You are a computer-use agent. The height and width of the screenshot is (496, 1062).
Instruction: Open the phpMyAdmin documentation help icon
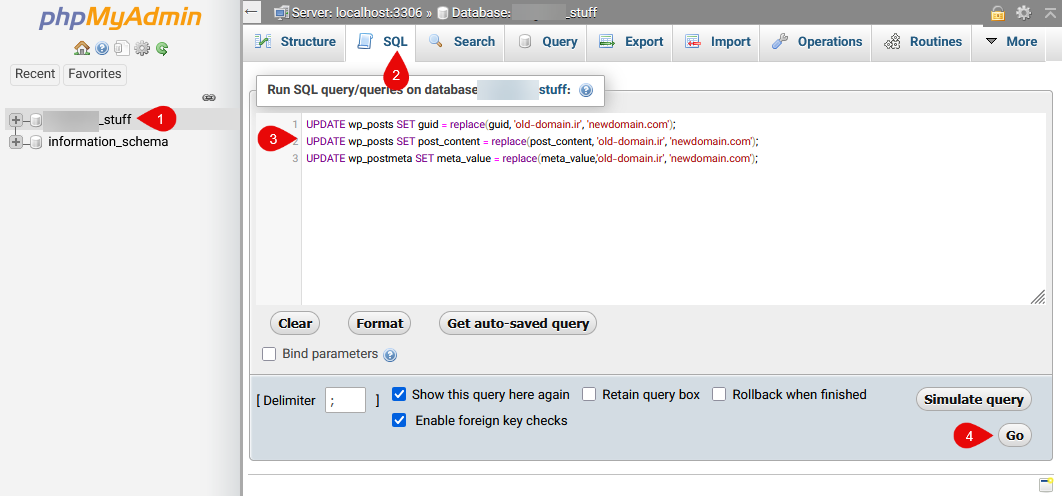pyautogui.click(x=102, y=48)
